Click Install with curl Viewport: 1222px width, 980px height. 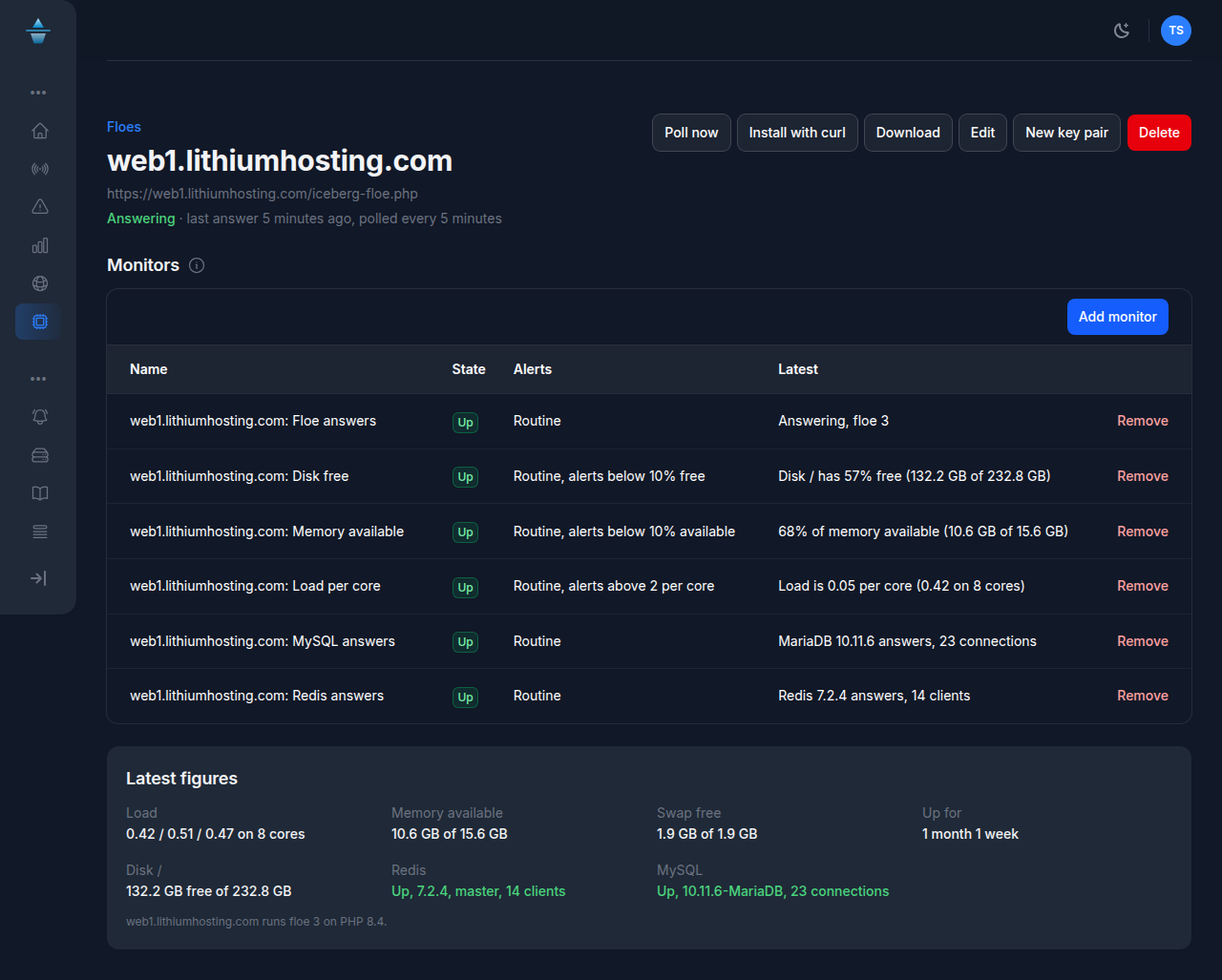click(797, 133)
